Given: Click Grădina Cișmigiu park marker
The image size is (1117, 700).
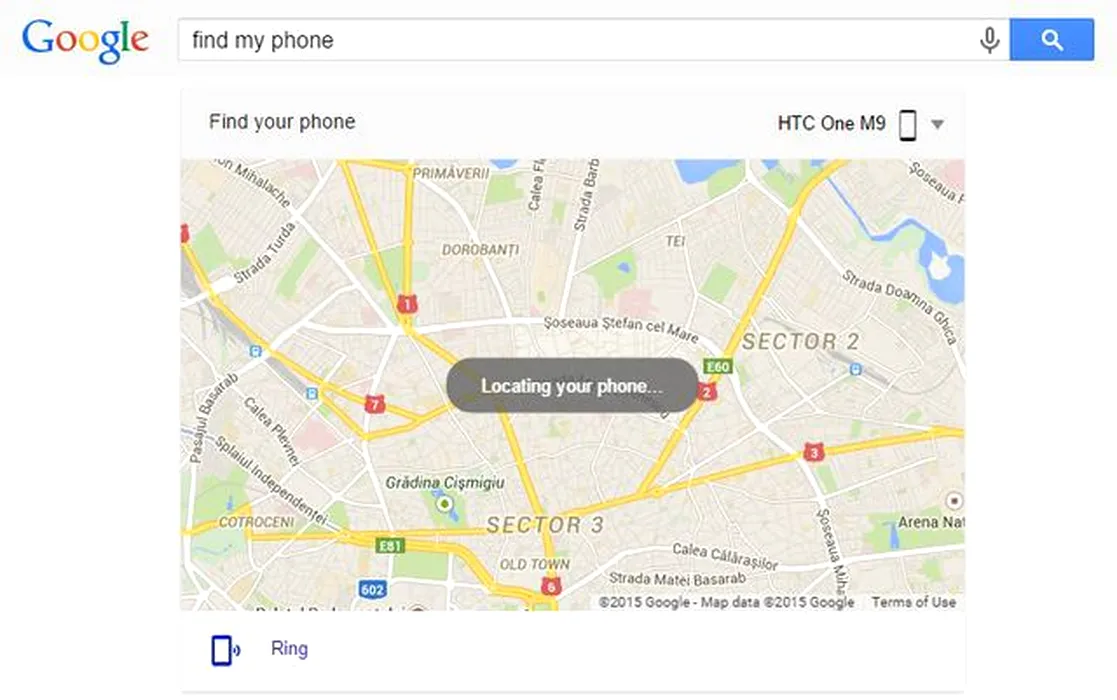Looking at the screenshot, I should pos(445,504).
